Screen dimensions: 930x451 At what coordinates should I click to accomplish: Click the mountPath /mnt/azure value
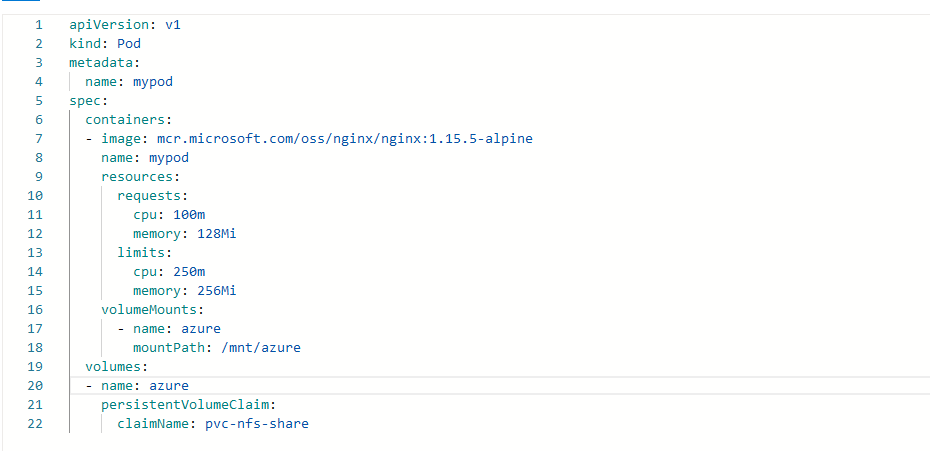260,348
